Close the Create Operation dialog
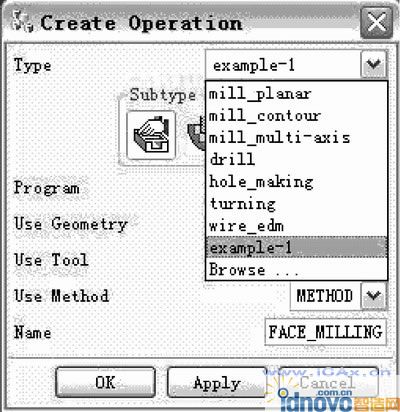400x412 pixels. [376, 23]
